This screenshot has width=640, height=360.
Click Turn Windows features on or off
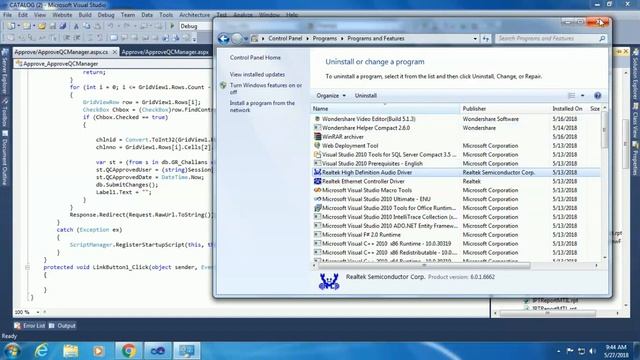[265, 89]
